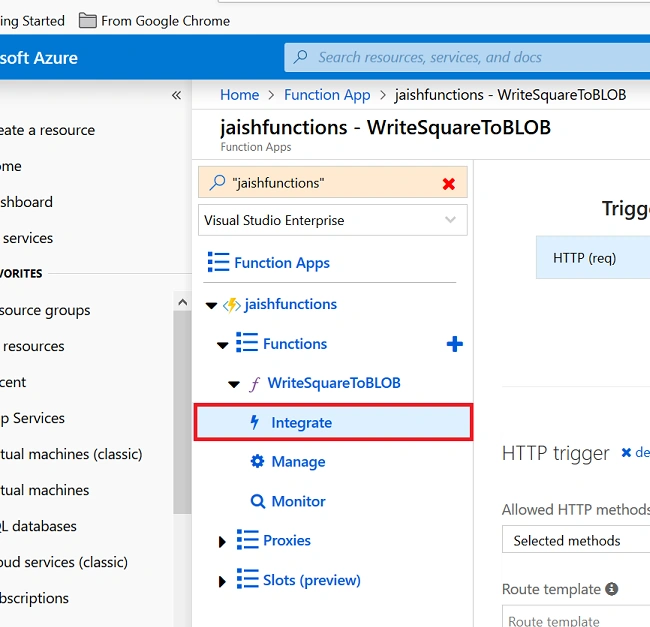
Task: Collapse the Functions tree node
Action: (223, 345)
